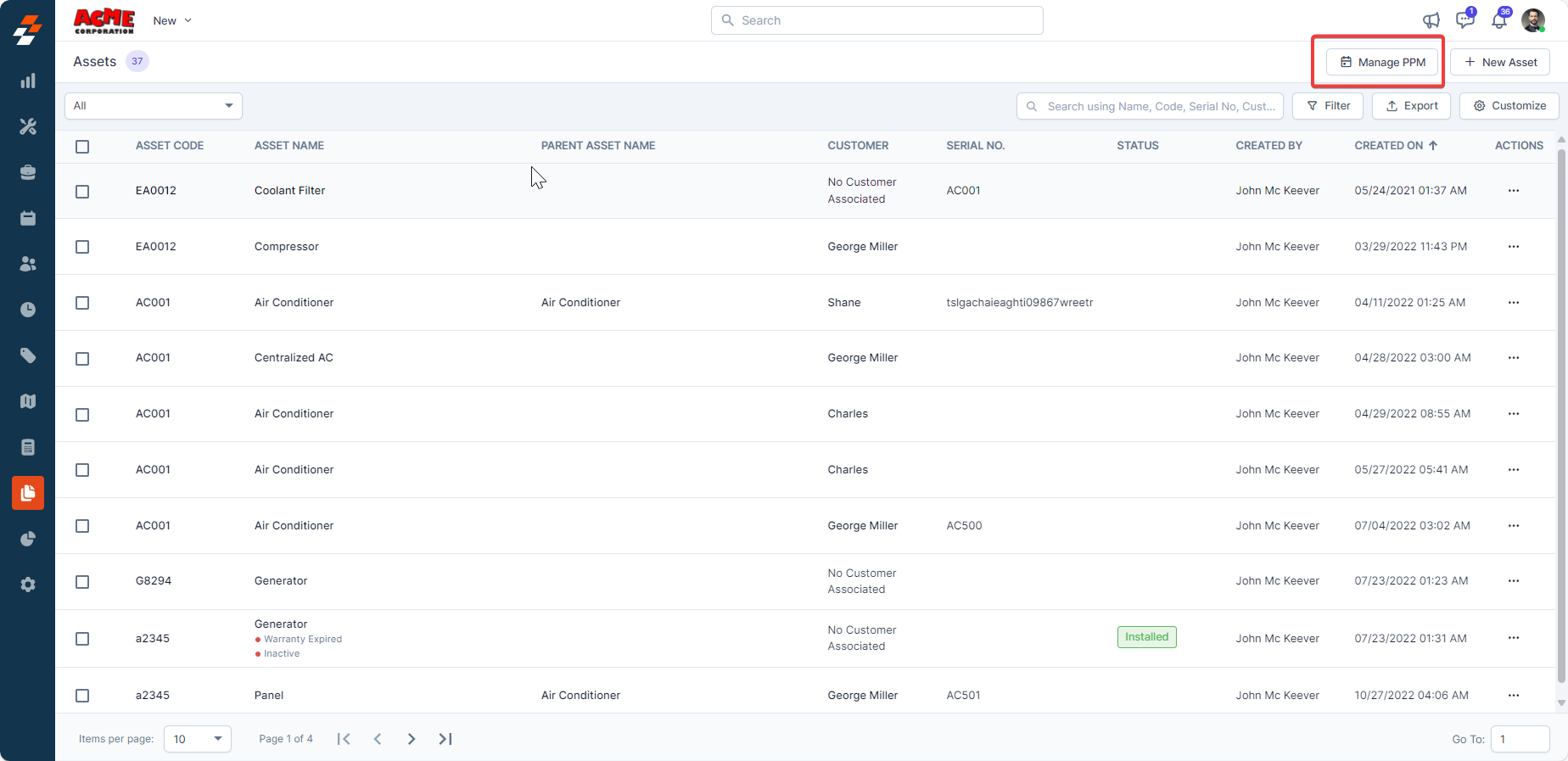Open the map sidebar icon
Image resolution: width=1568 pixels, height=761 pixels.
click(x=28, y=401)
